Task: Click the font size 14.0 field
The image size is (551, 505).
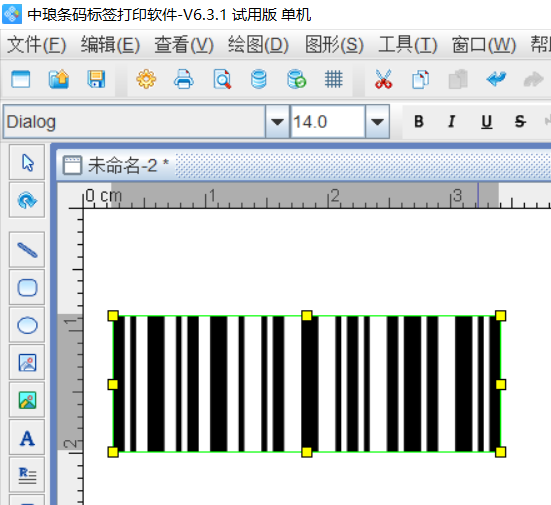Action: click(x=327, y=122)
